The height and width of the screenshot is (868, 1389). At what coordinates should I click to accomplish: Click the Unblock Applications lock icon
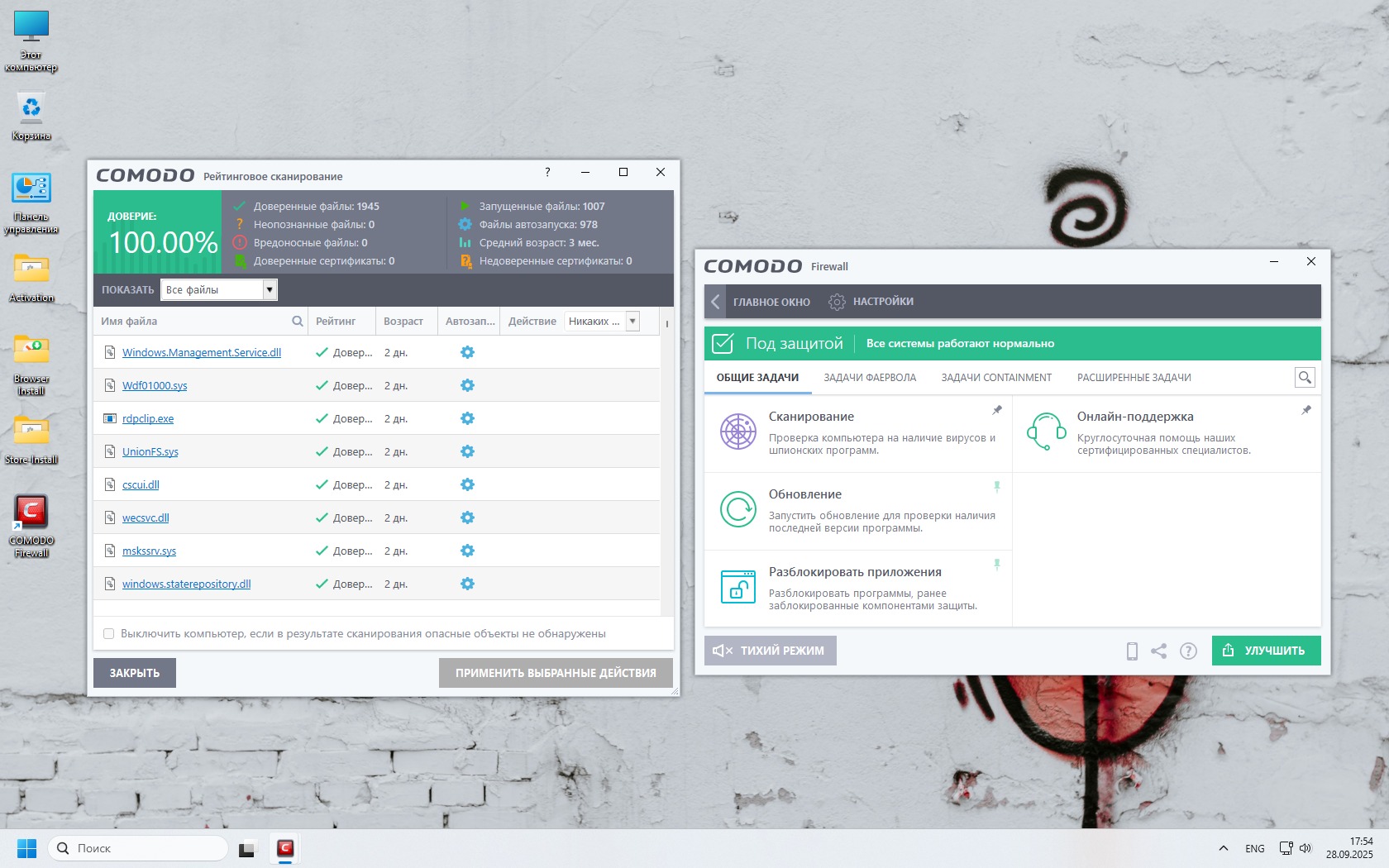tap(737, 587)
